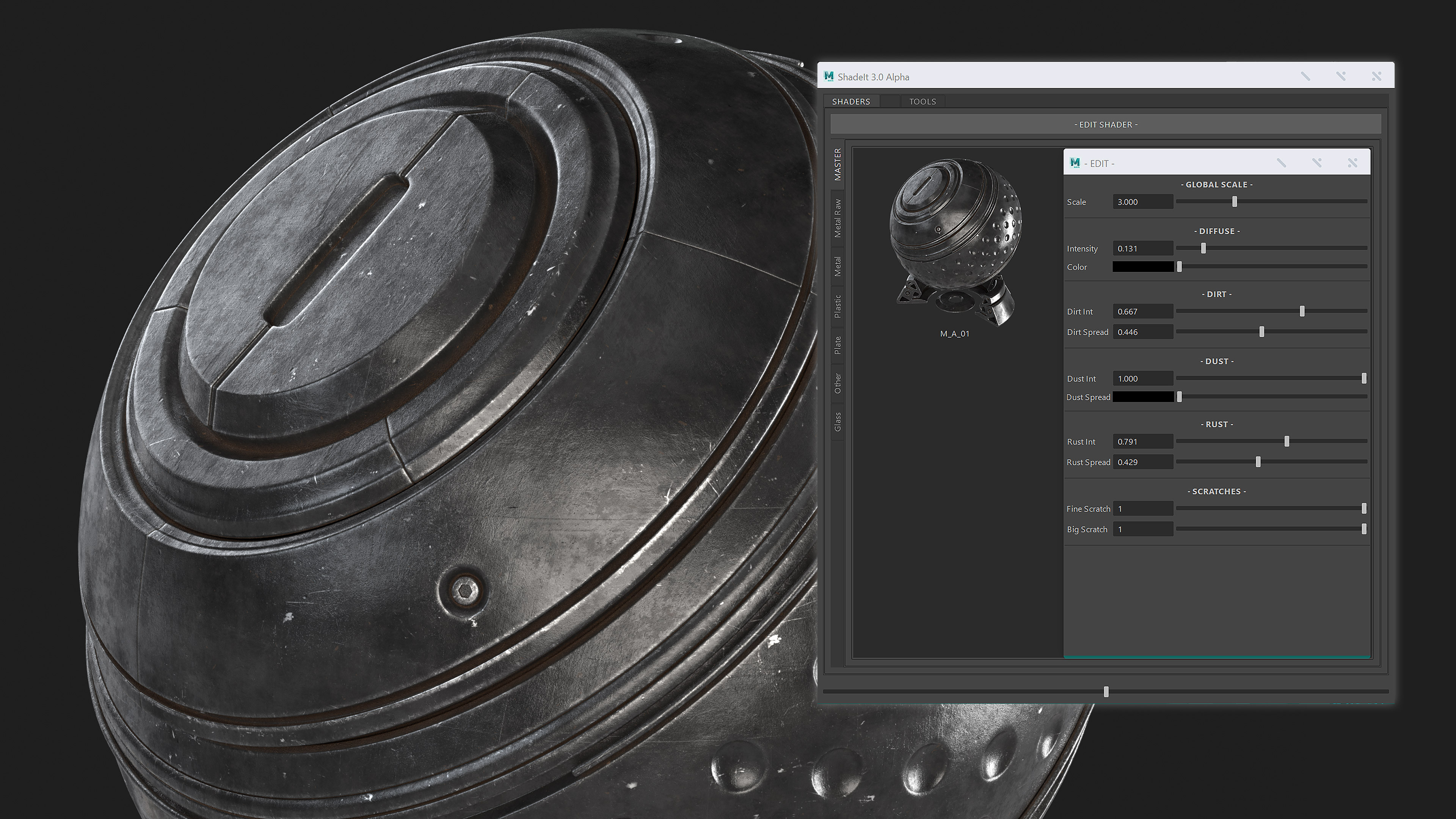1456x819 pixels.
Task: Adjust the Dirt Int slider
Action: (1302, 311)
